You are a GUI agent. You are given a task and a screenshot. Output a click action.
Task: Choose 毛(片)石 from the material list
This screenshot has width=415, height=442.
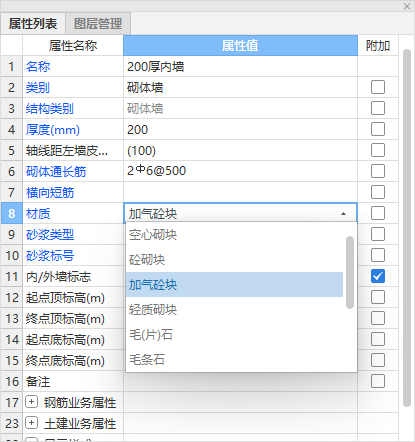pyautogui.click(x=234, y=335)
